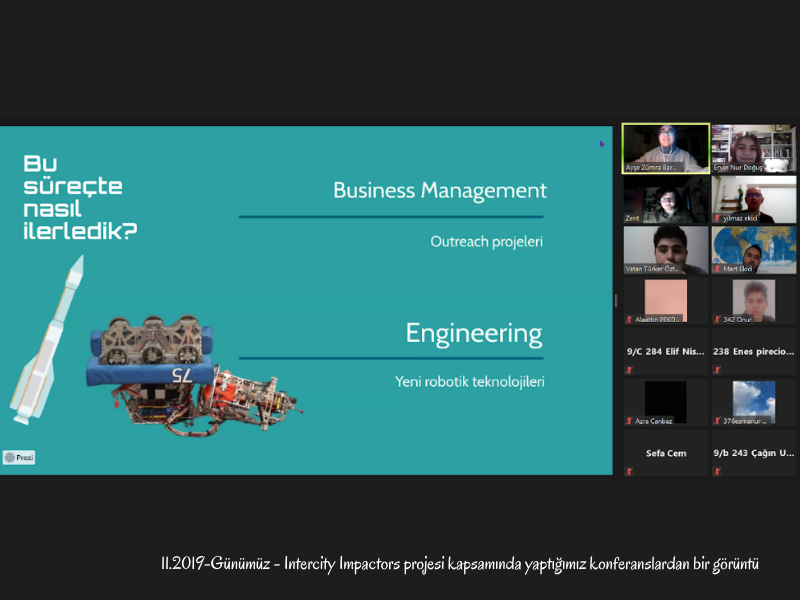The width and height of the screenshot is (800, 600).
Task: Click muted mic icon beside 342 Onur
Action: 716,319
